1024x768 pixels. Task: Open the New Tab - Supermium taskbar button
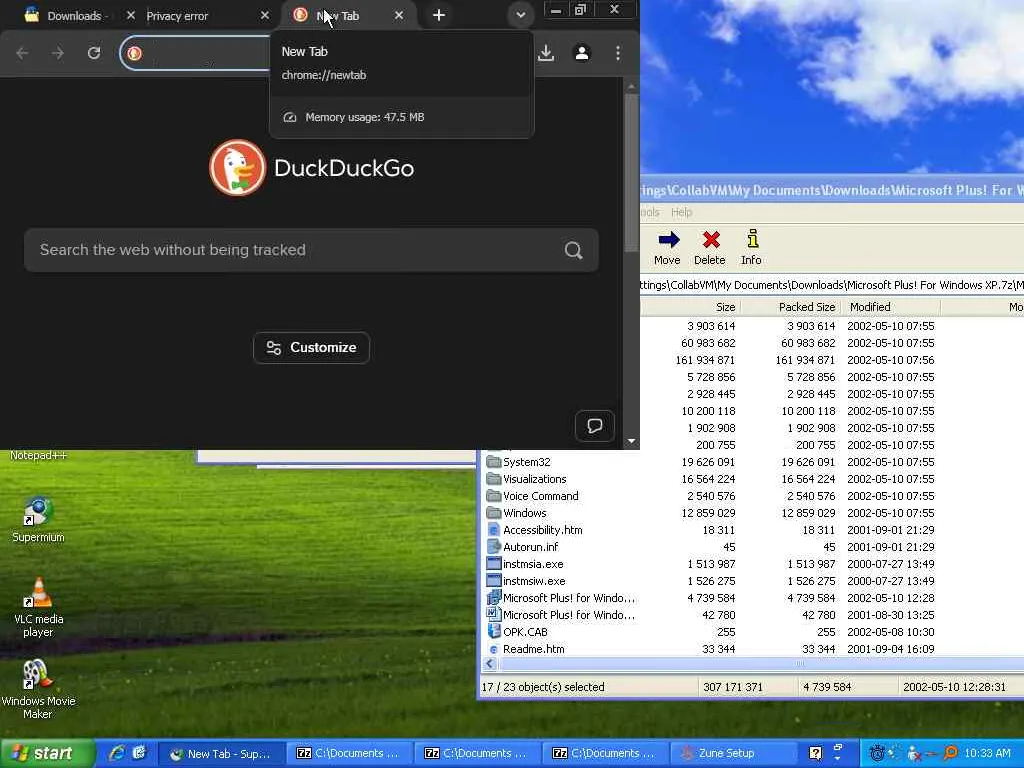point(221,754)
